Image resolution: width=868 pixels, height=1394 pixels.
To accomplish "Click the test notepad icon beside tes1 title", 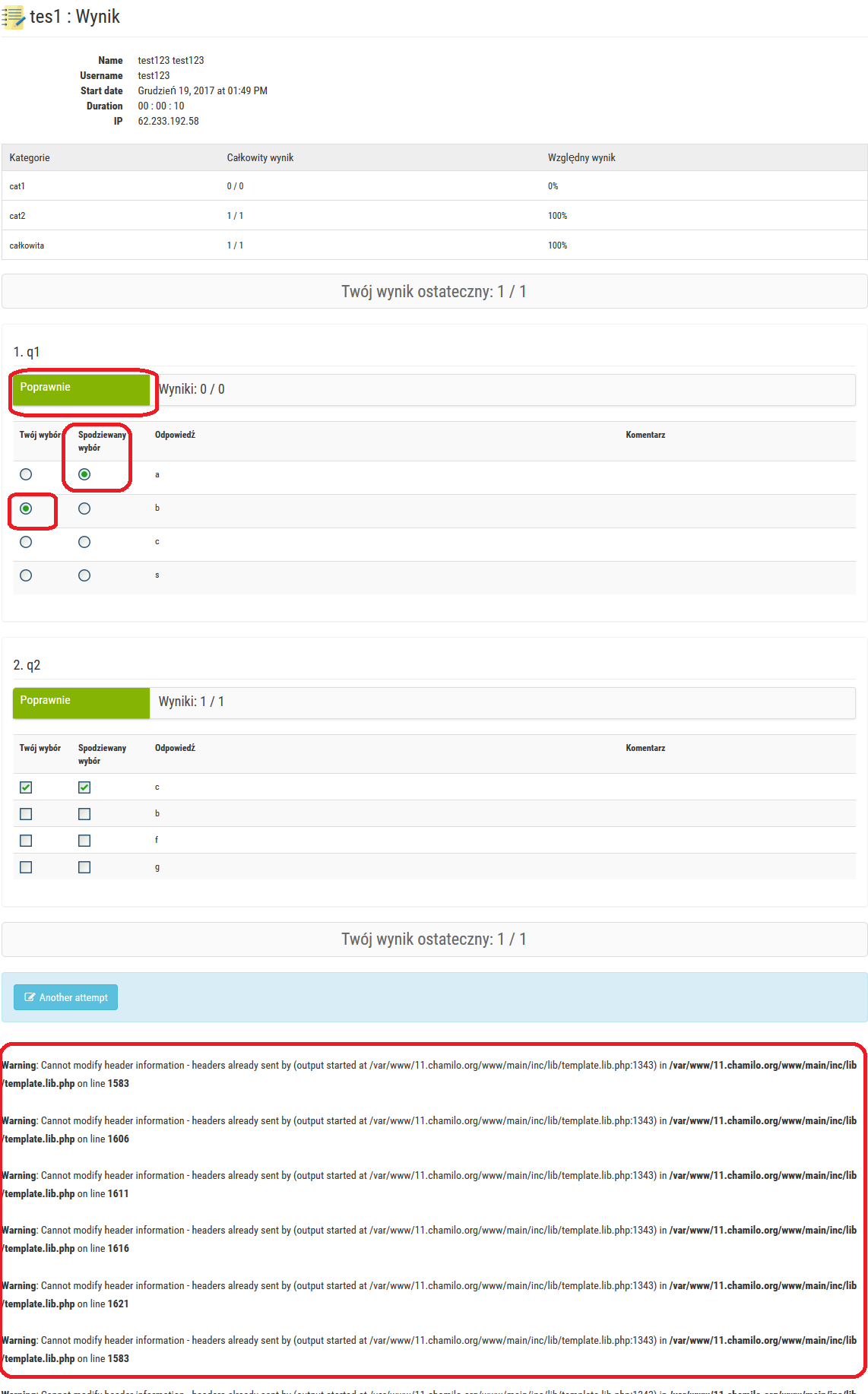I will [13, 17].
